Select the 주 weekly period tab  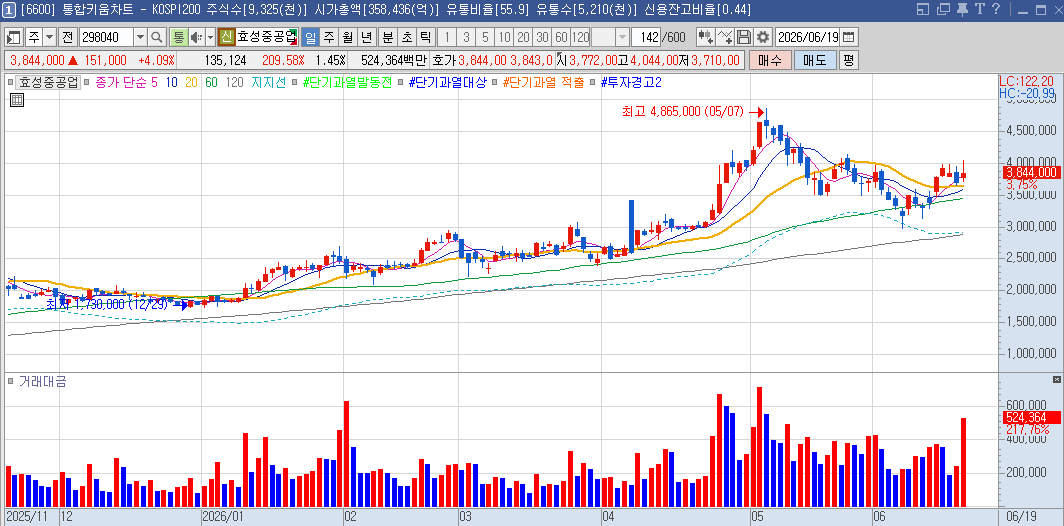[328, 37]
